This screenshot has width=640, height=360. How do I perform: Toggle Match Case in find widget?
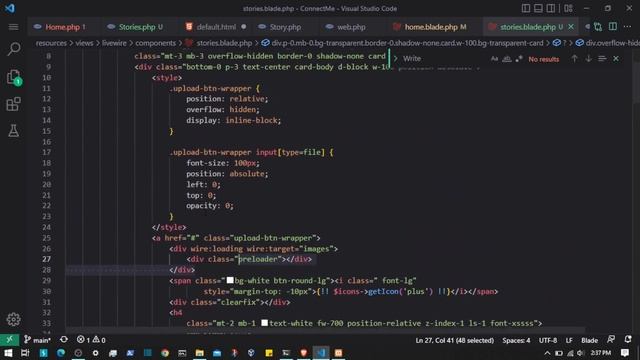coord(494,59)
